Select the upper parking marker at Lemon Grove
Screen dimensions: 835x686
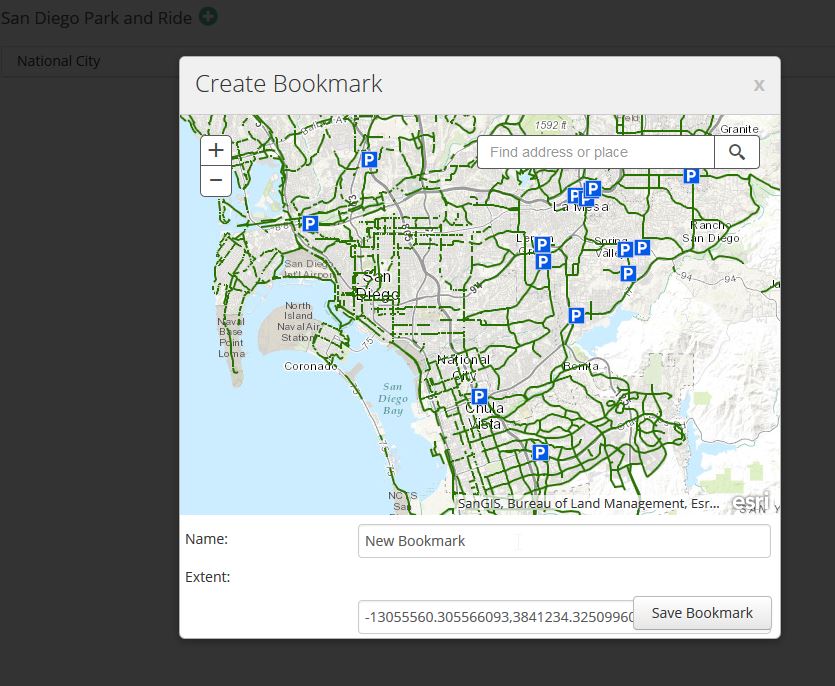pos(542,244)
